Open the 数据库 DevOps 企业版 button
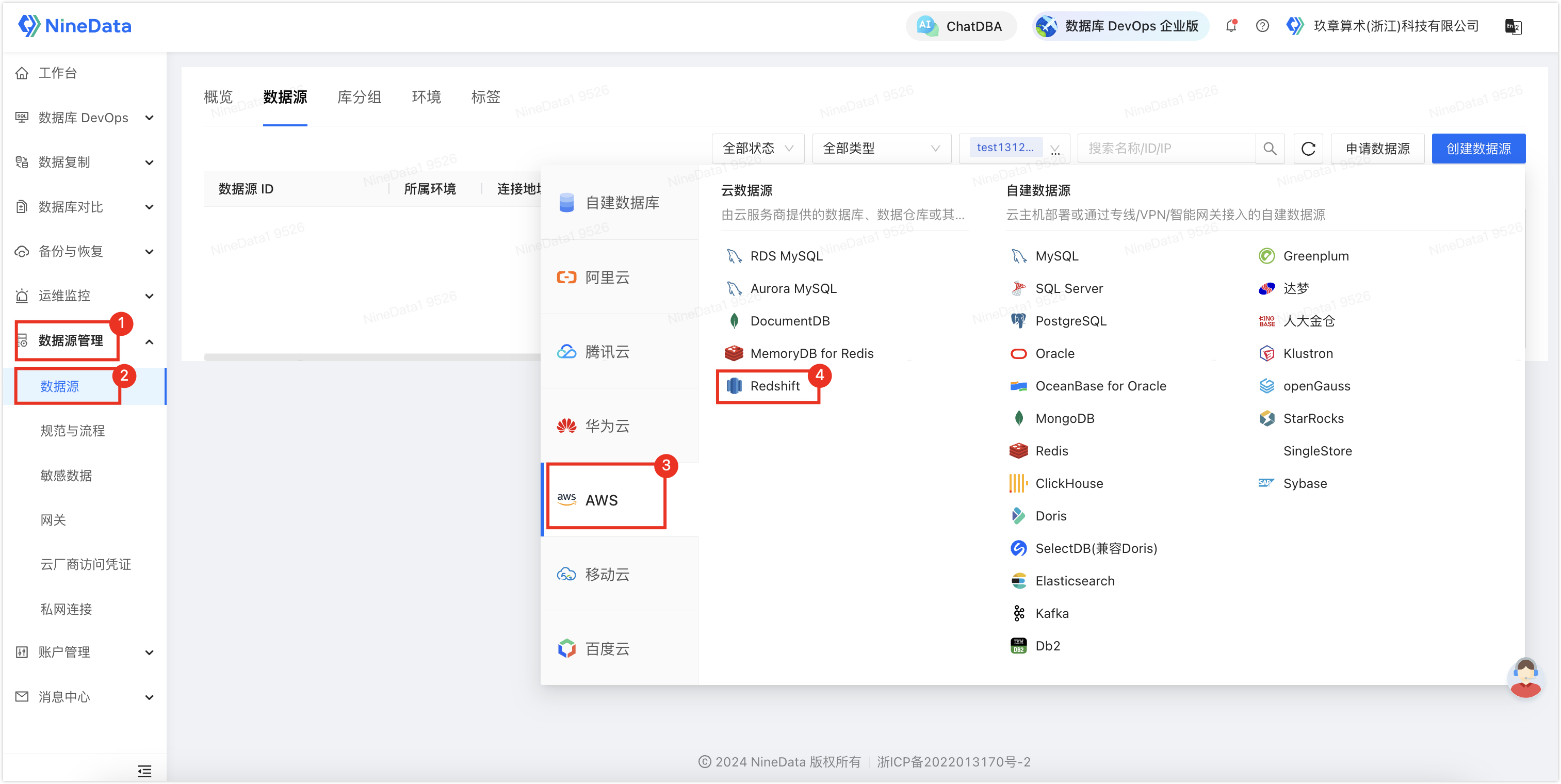1561x784 pixels. pos(1120,26)
